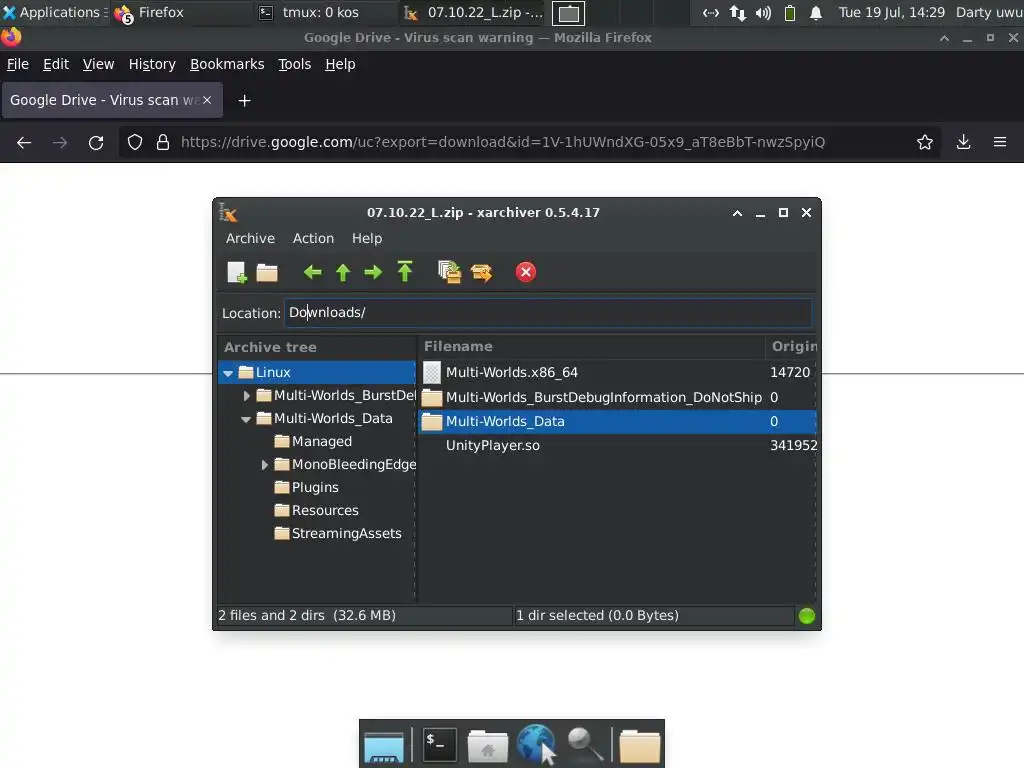
Task: Open the Firefox File menu
Action: (18, 64)
